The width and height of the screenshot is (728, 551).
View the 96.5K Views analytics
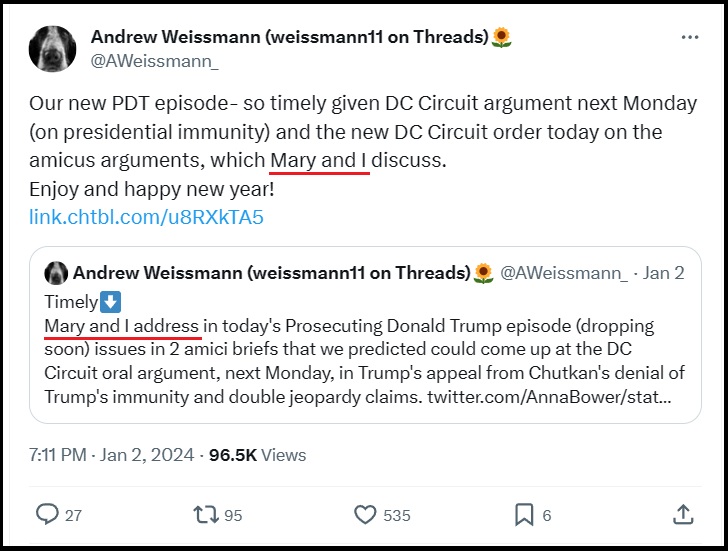coord(257,454)
